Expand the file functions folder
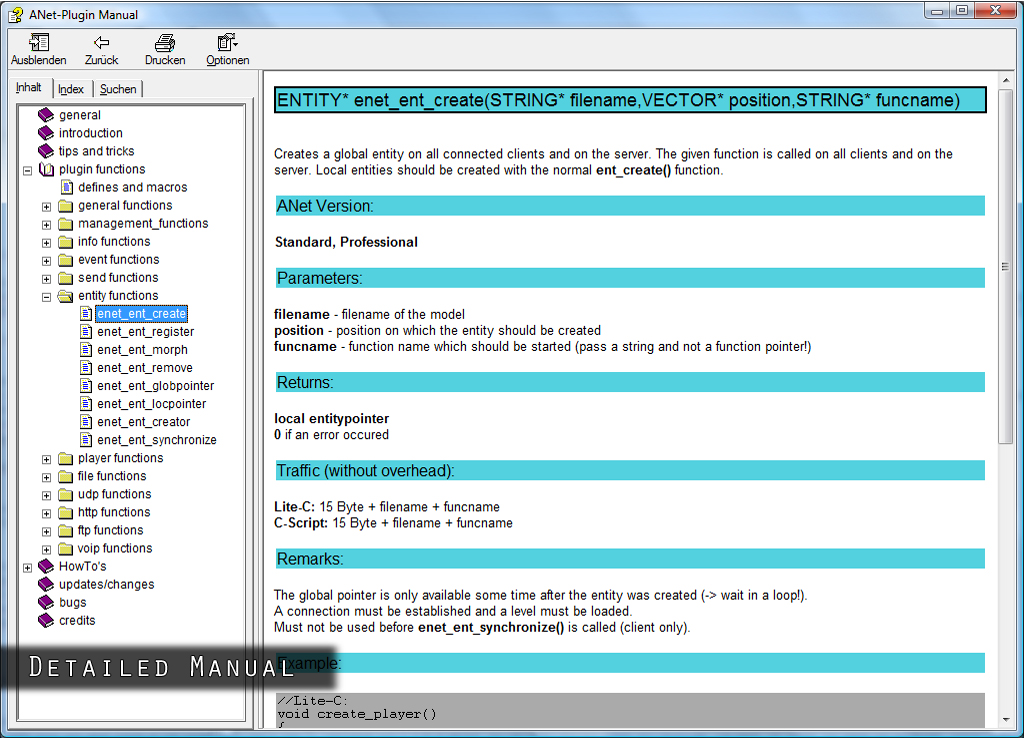The width and height of the screenshot is (1024, 738). pos(46,477)
